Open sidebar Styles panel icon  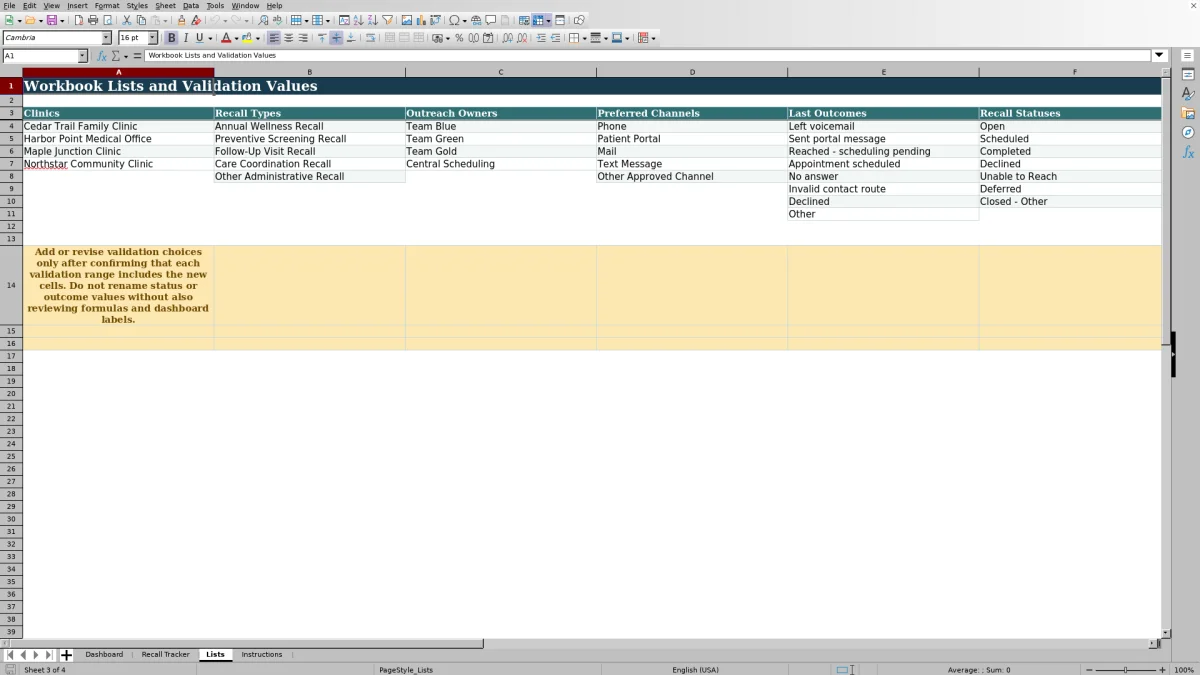tap(1188, 93)
